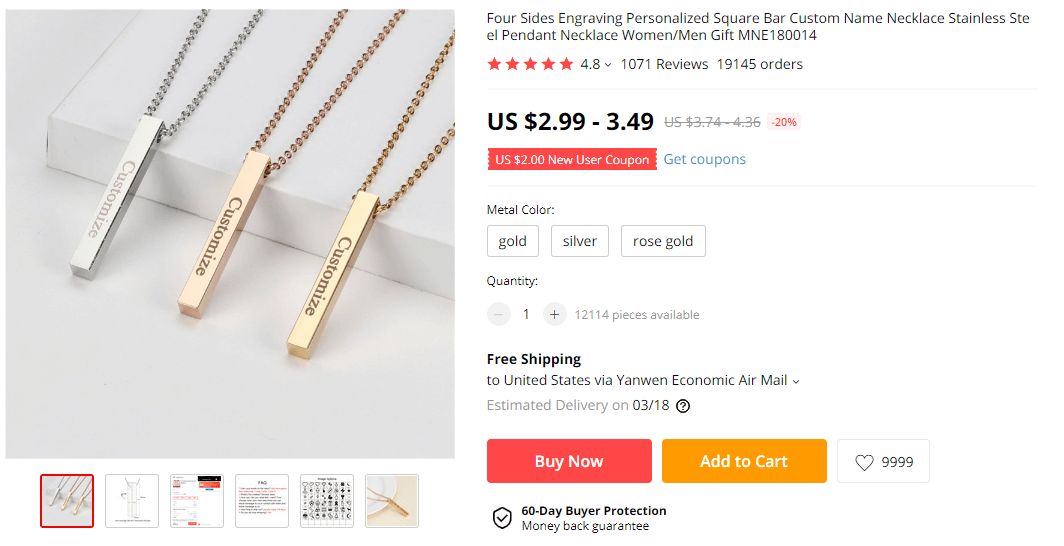Increase quantity with the plus button
The image size is (1064, 546).
point(555,314)
